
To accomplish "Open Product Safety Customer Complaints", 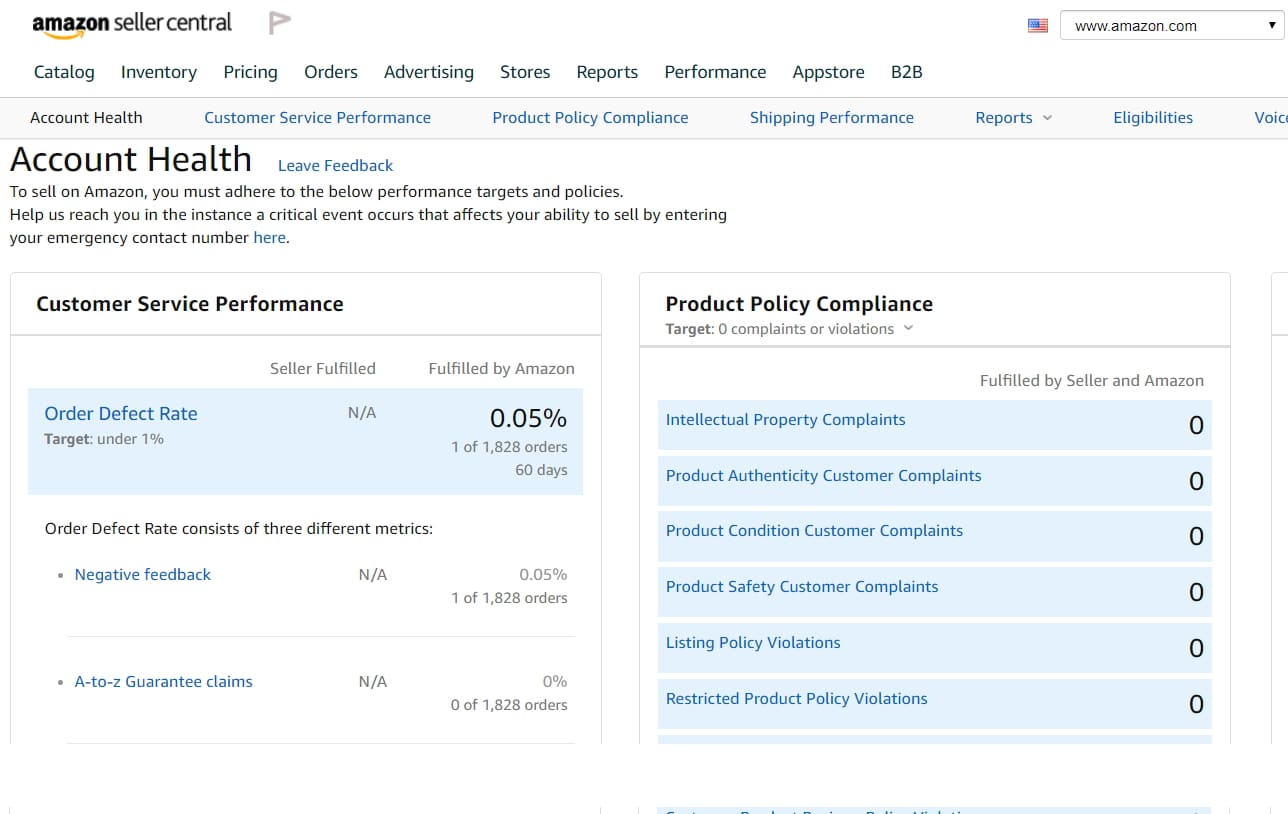I will click(802, 587).
